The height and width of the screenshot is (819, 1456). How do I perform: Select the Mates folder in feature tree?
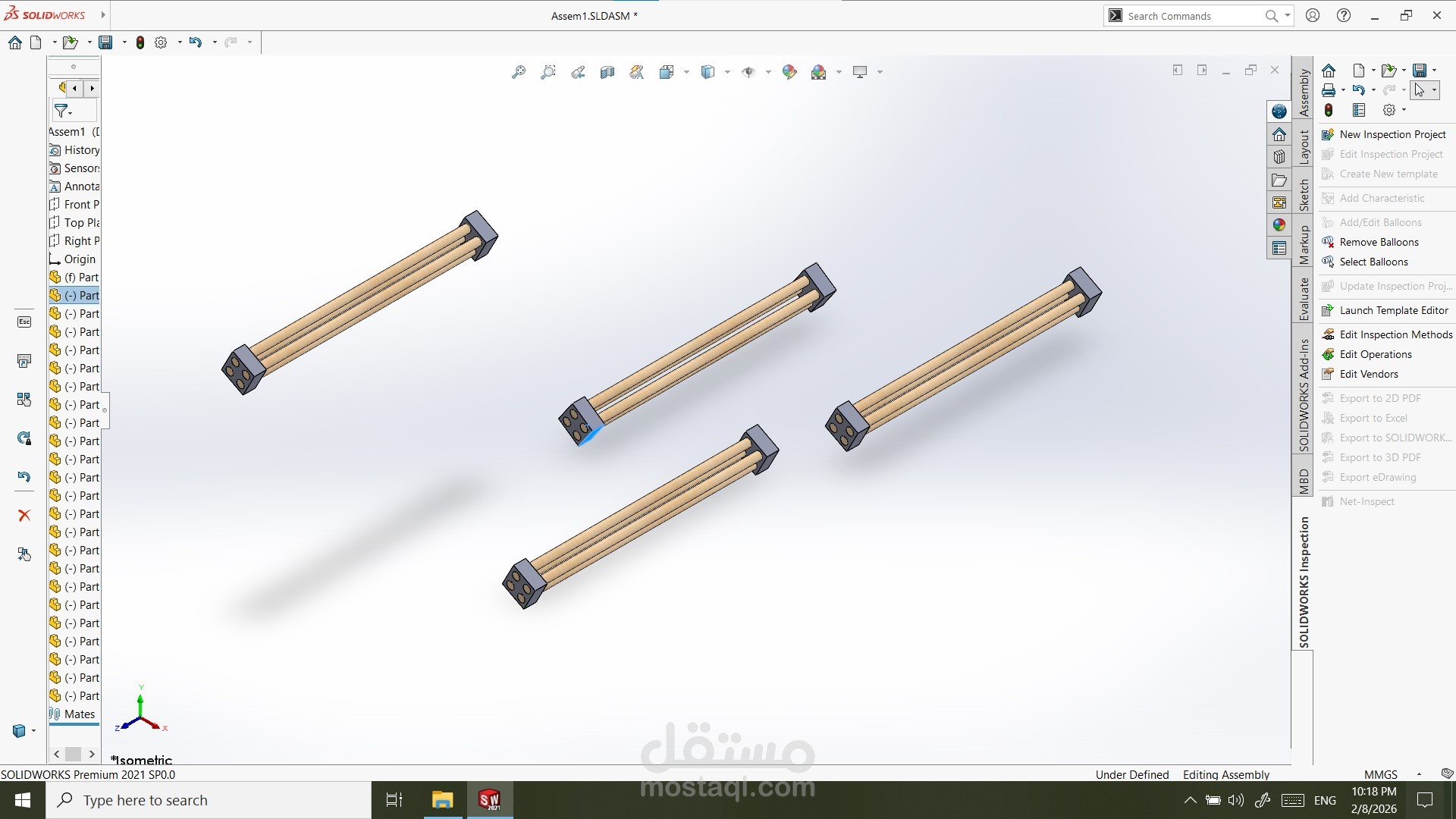coord(79,714)
